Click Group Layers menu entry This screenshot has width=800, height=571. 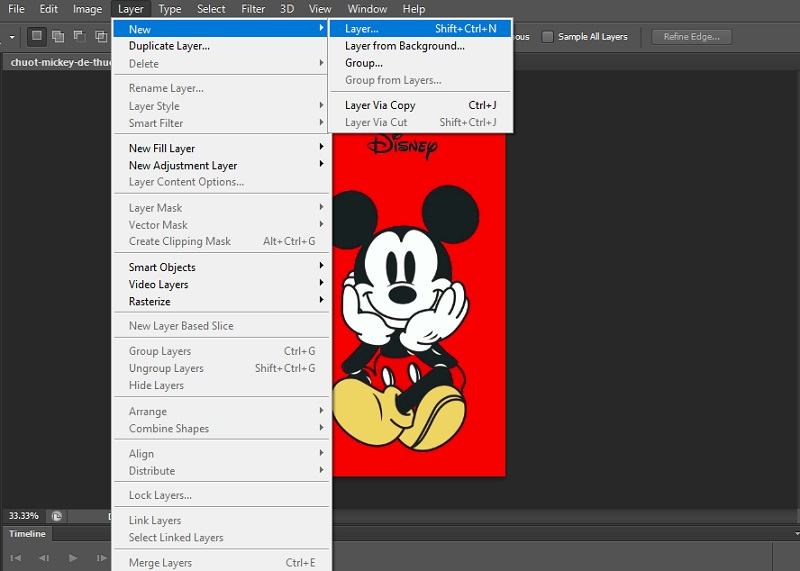pos(220,351)
